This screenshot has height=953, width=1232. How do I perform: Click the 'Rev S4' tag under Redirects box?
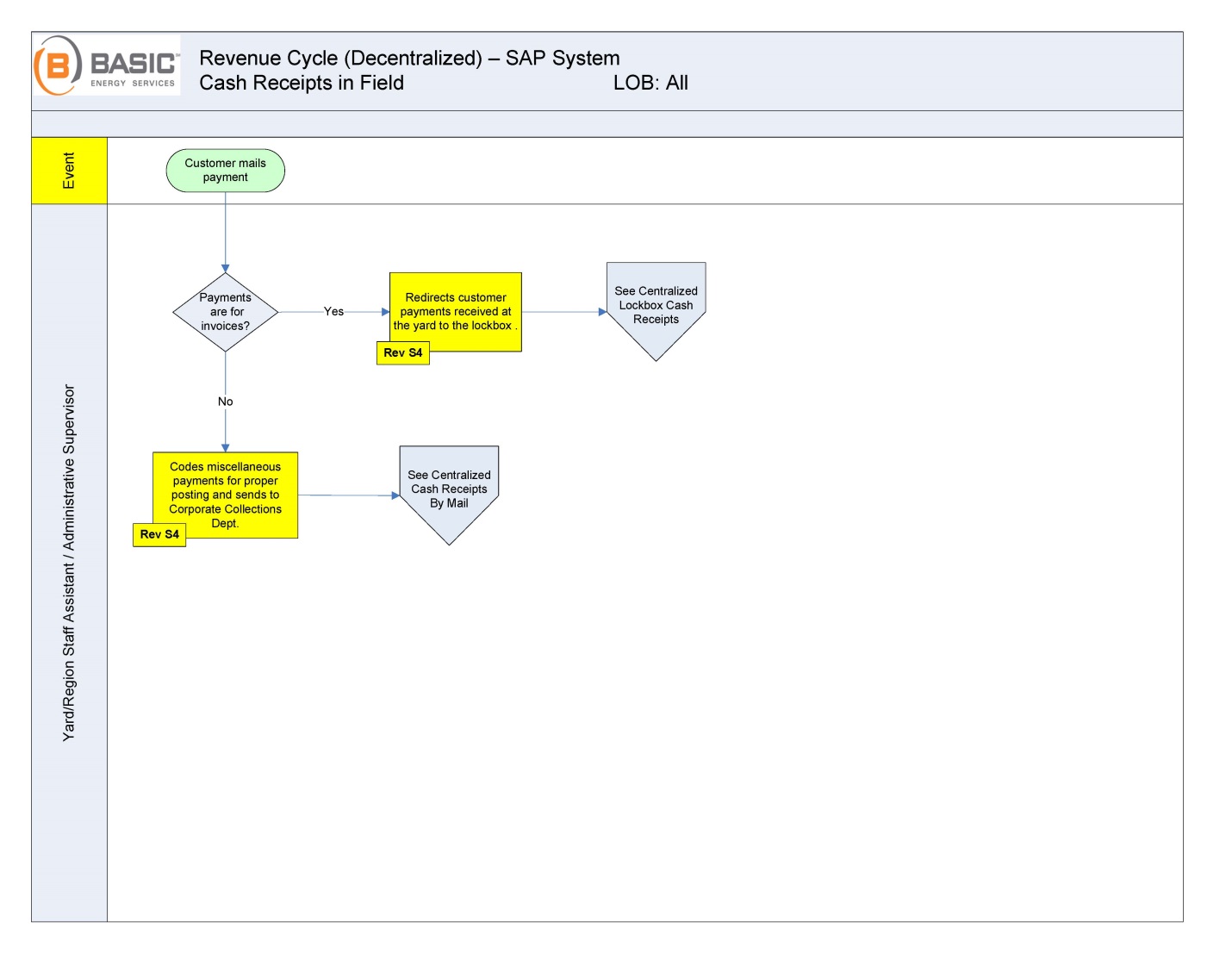coord(403,353)
